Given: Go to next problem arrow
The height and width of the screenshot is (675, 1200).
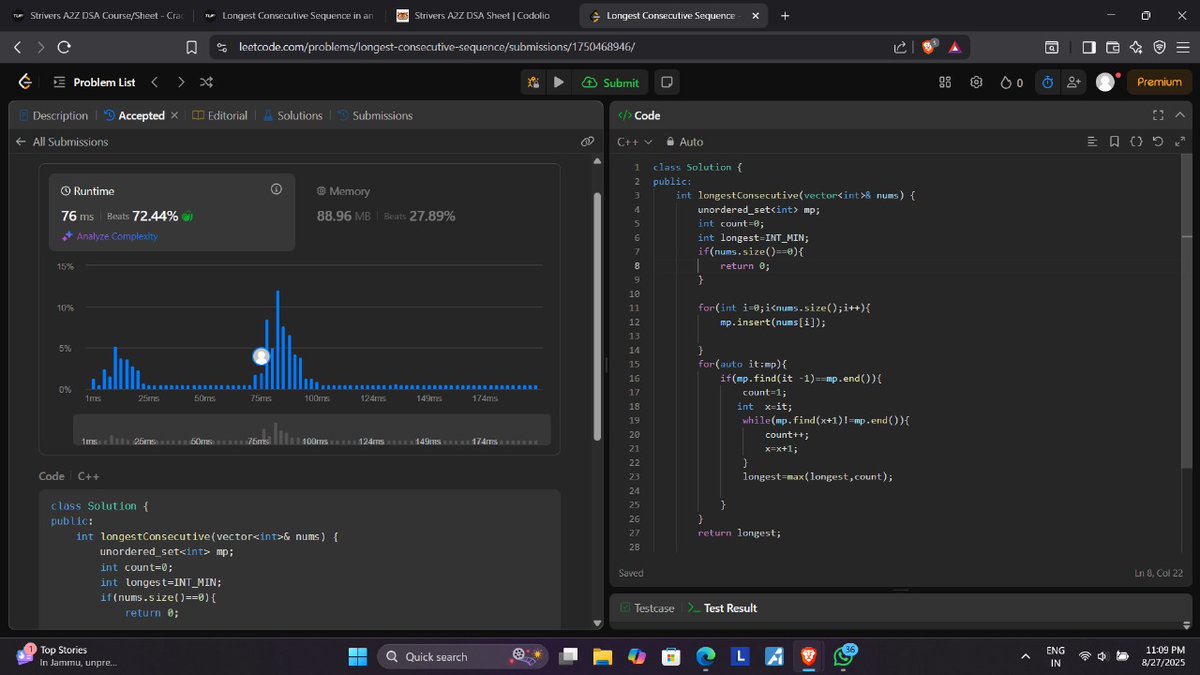Looking at the screenshot, I should pos(180,82).
